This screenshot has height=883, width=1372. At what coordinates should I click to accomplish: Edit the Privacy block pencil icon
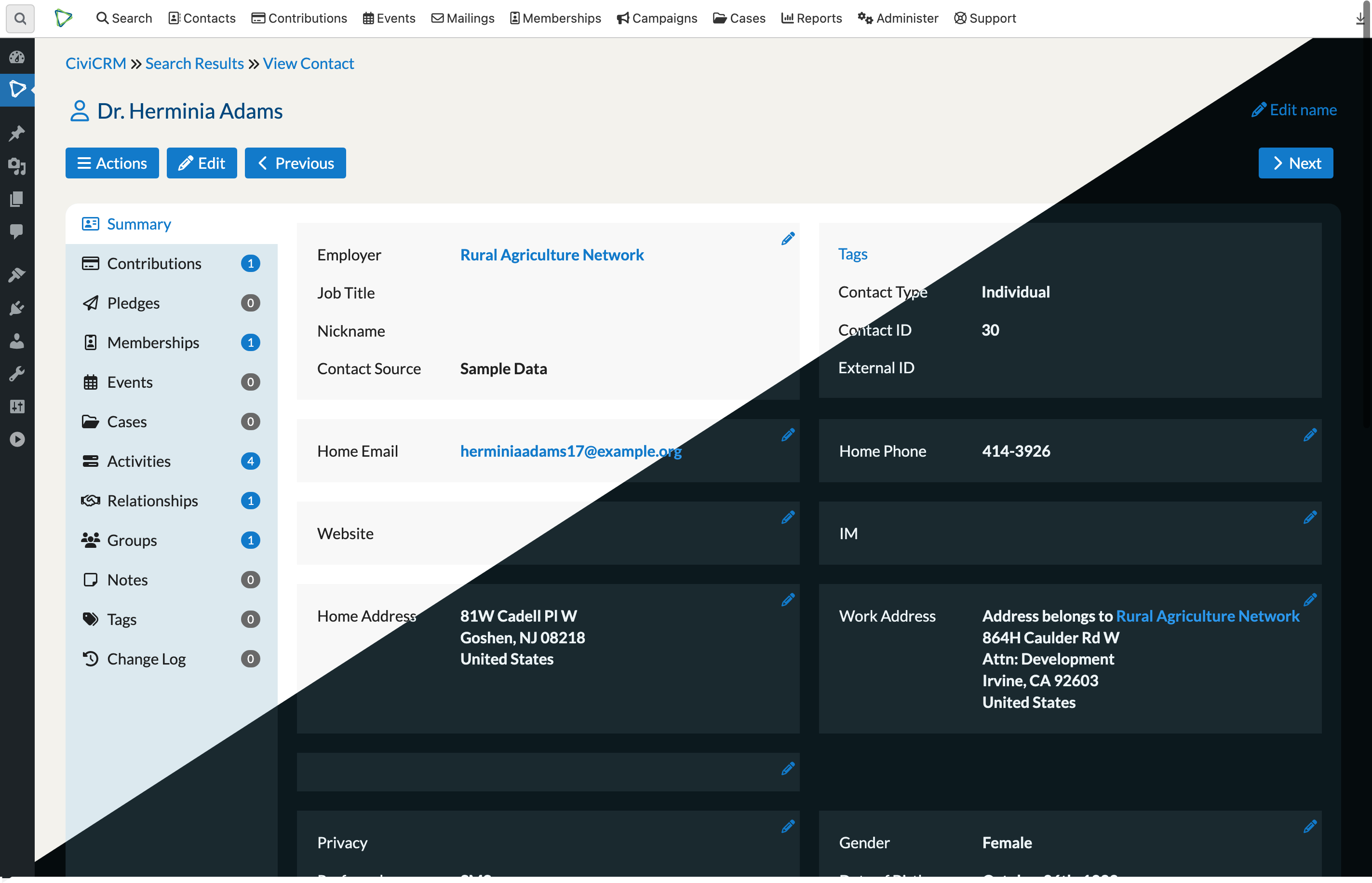(x=788, y=826)
